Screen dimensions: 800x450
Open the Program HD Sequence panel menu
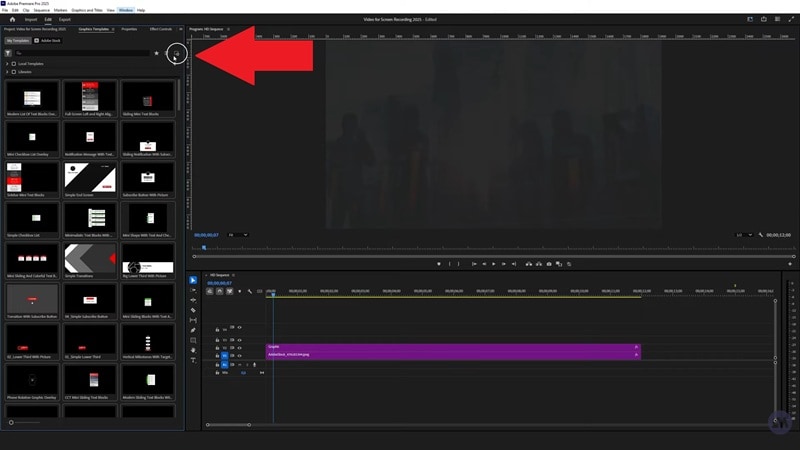click(228, 29)
